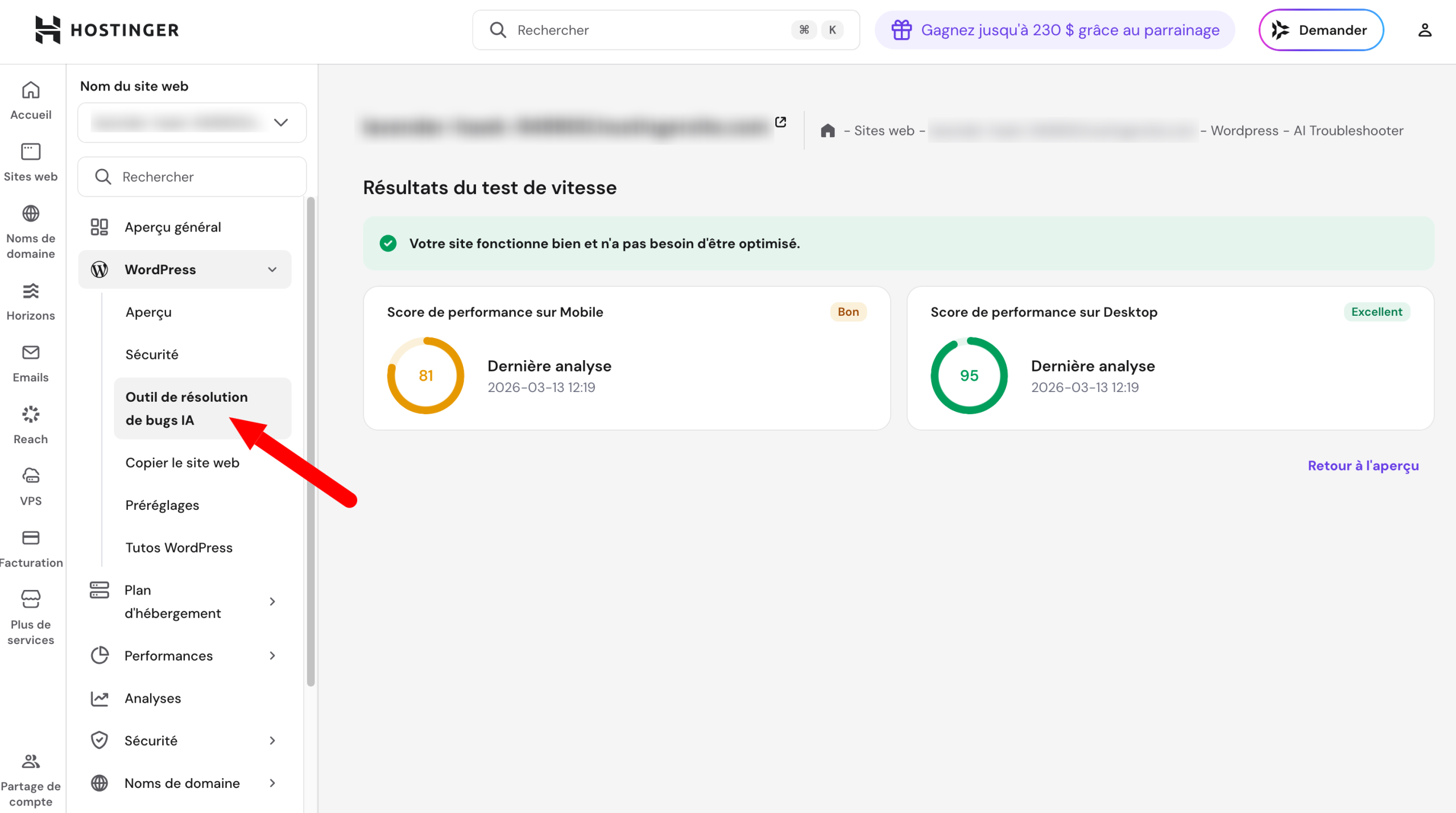
Task: Click Score de performance sur Mobile title
Action: pyautogui.click(x=495, y=312)
